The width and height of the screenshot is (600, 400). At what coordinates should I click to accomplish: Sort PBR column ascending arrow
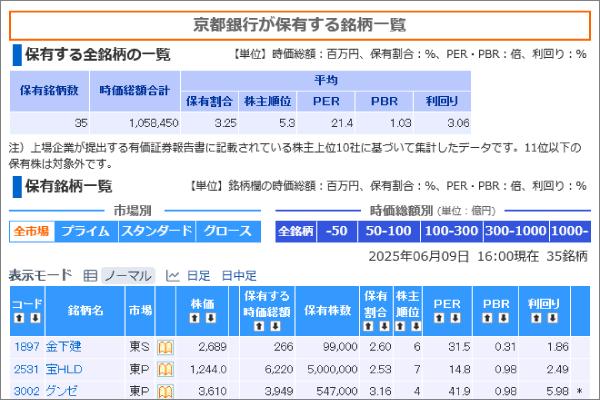(488, 318)
